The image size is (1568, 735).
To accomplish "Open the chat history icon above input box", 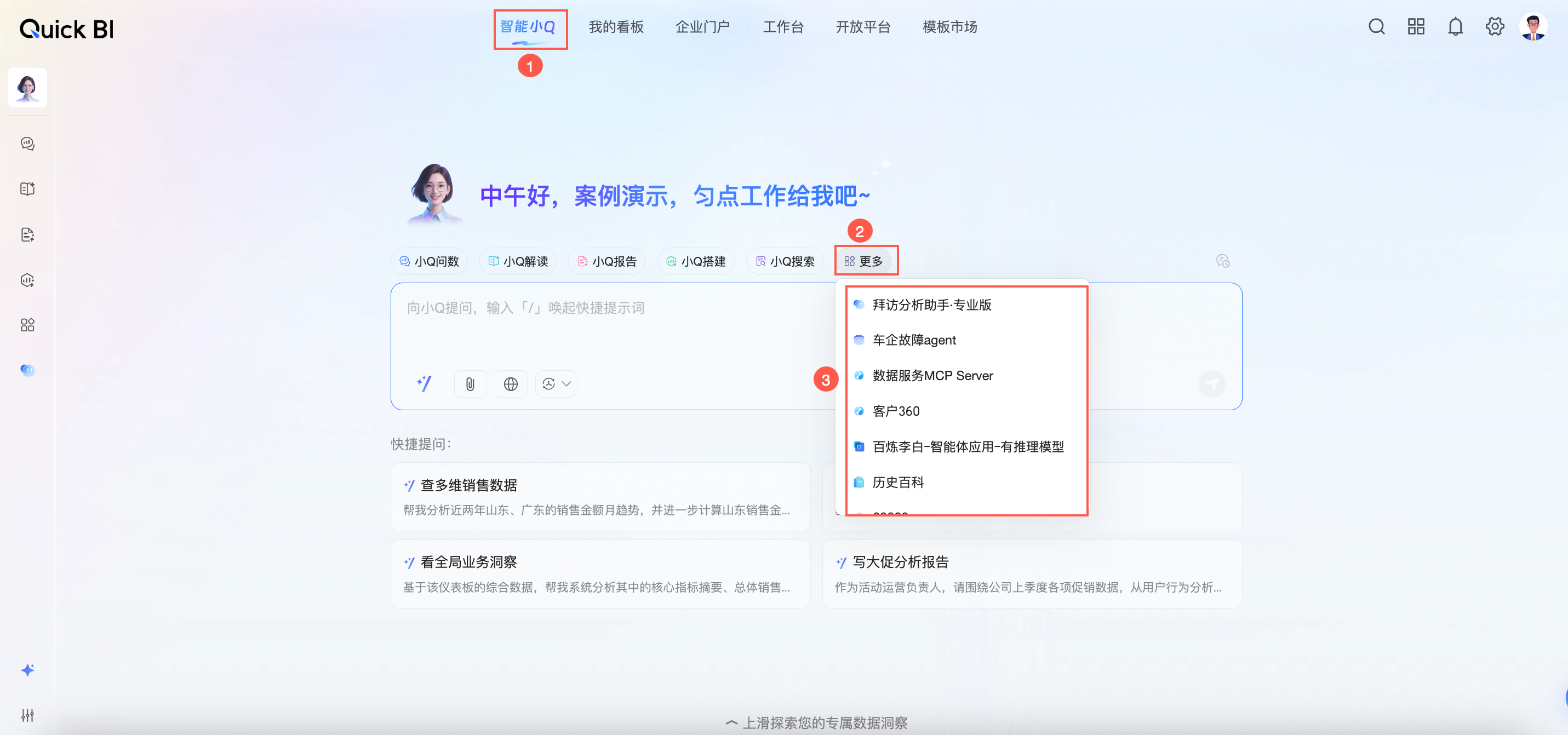I will (x=1223, y=261).
